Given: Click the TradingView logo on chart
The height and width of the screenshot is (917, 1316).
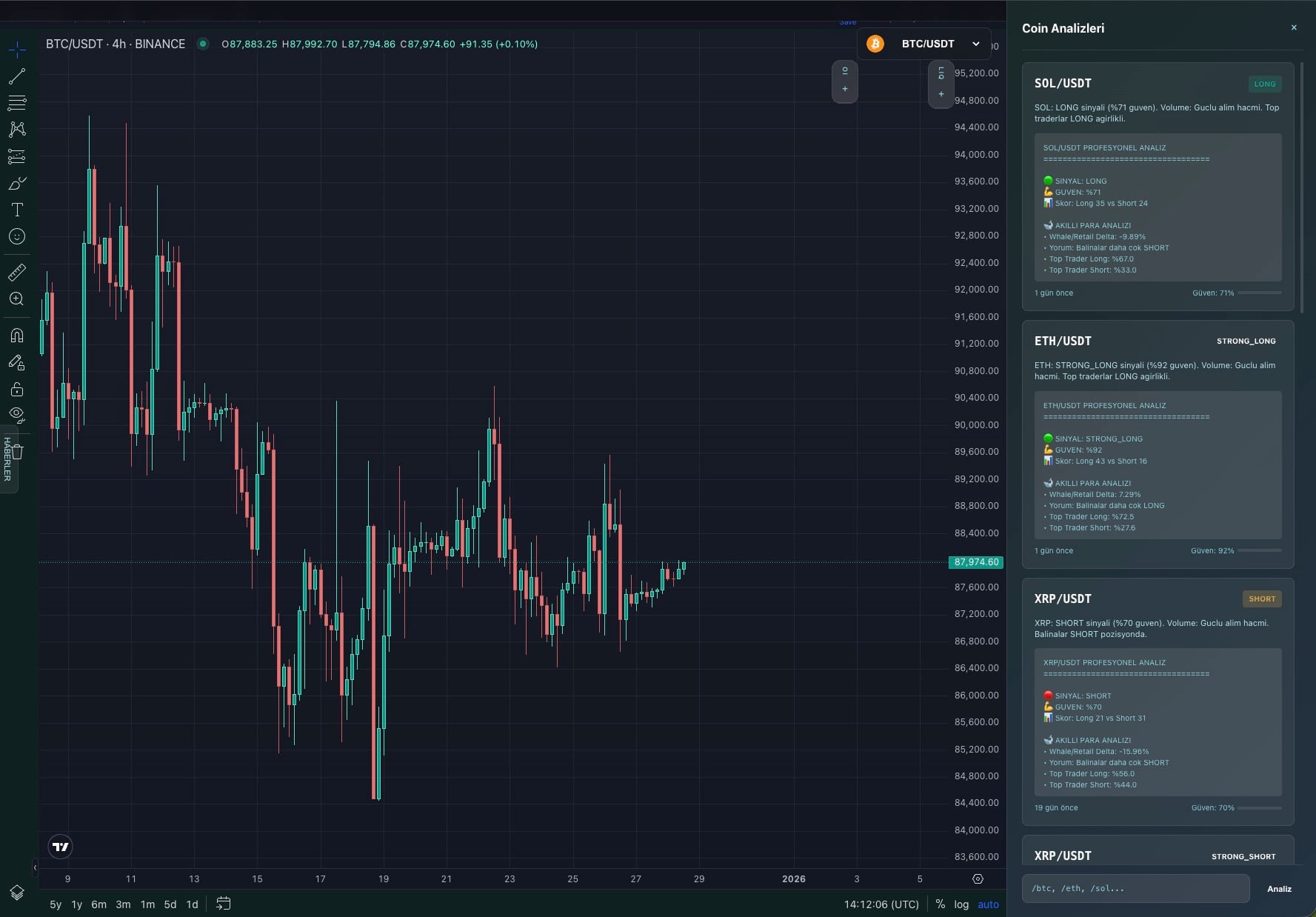Looking at the screenshot, I should coord(61,847).
